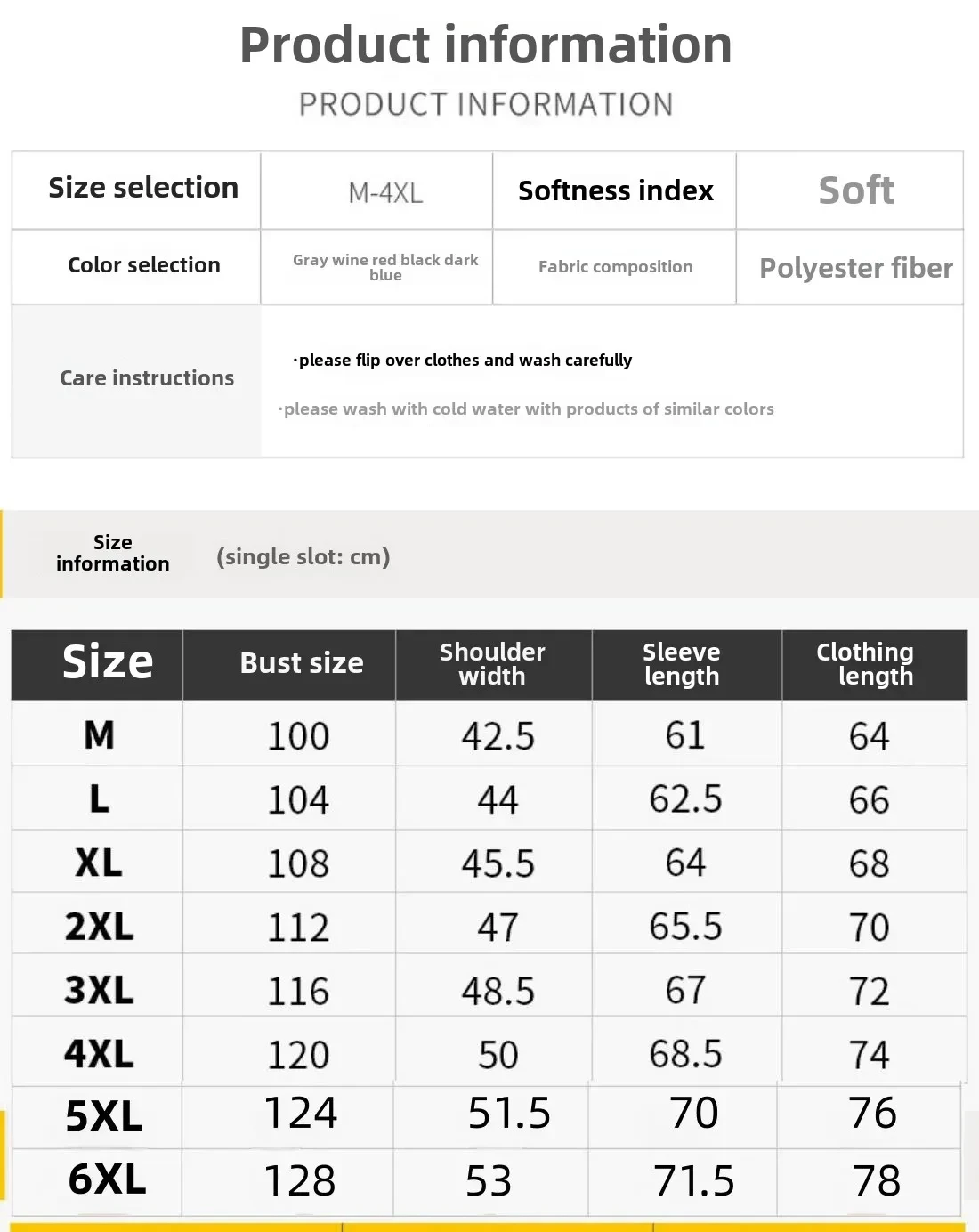Viewport: 979px width, 1232px height.
Task: Click the Shoulder width column header
Action: (492, 664)
